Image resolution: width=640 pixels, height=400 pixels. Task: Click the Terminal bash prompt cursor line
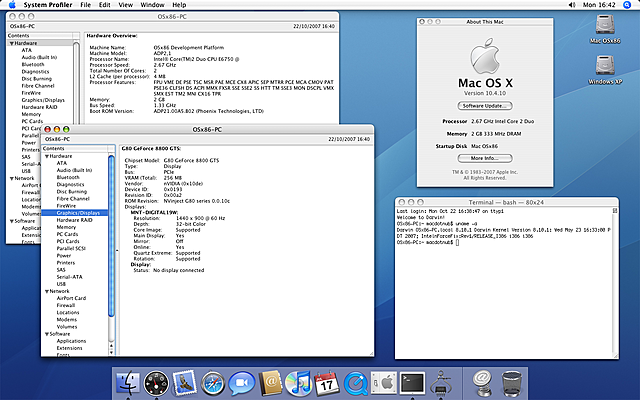428,242
